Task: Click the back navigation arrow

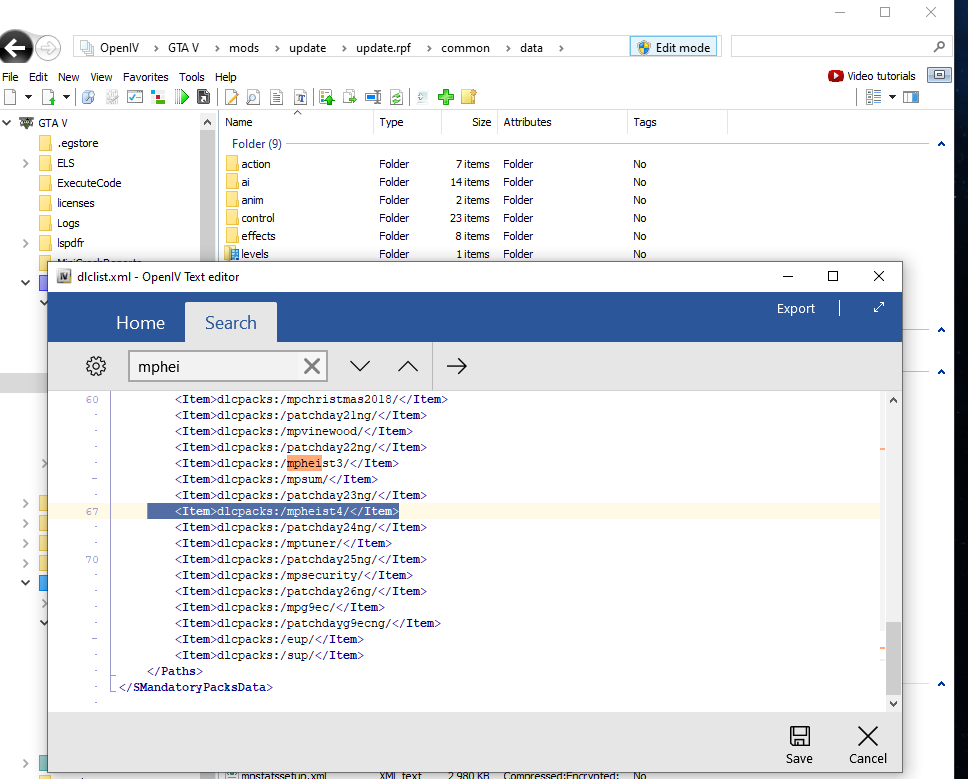Action: (x=15, y=47)
